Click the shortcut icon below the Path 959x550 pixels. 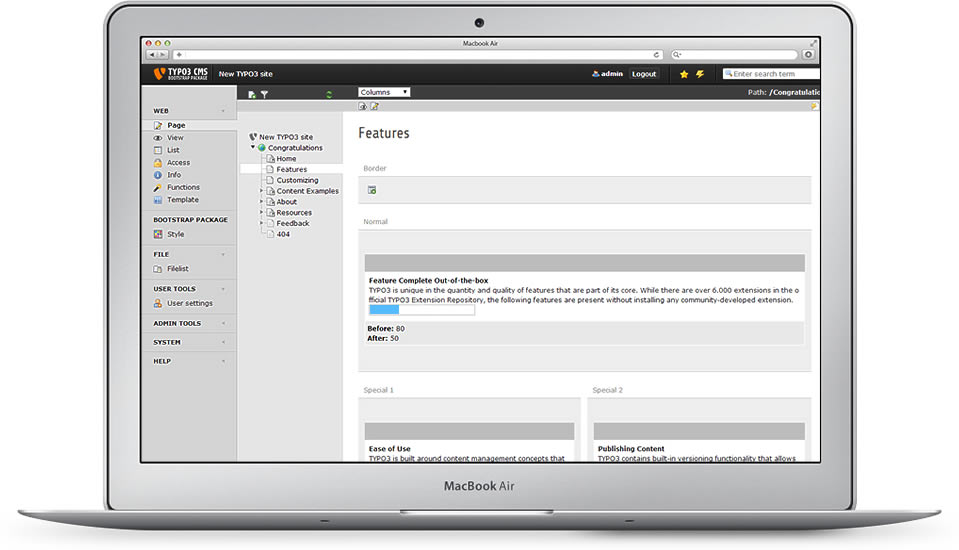814,106
